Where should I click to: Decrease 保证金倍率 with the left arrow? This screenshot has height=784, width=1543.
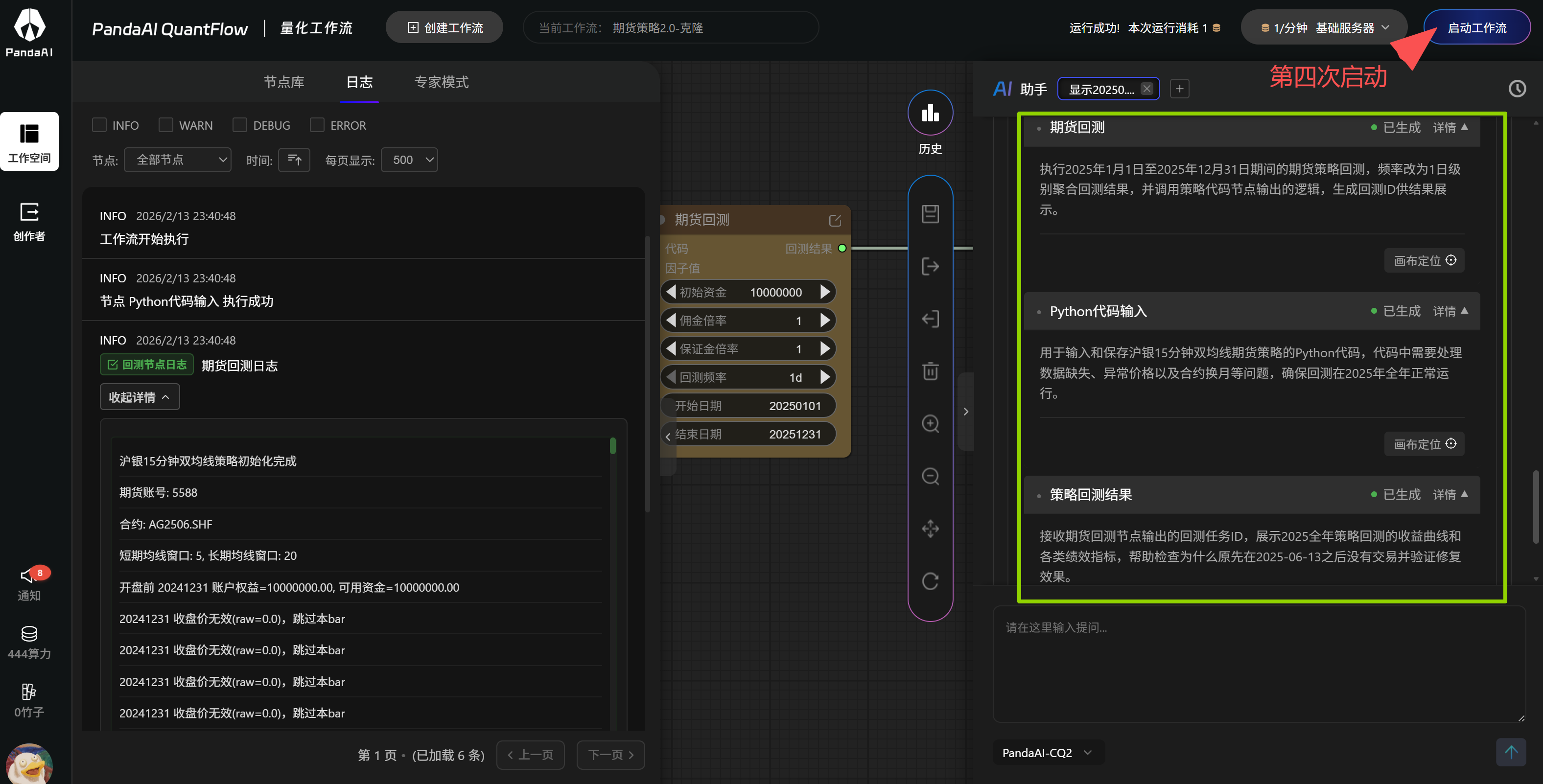(671, 348)
